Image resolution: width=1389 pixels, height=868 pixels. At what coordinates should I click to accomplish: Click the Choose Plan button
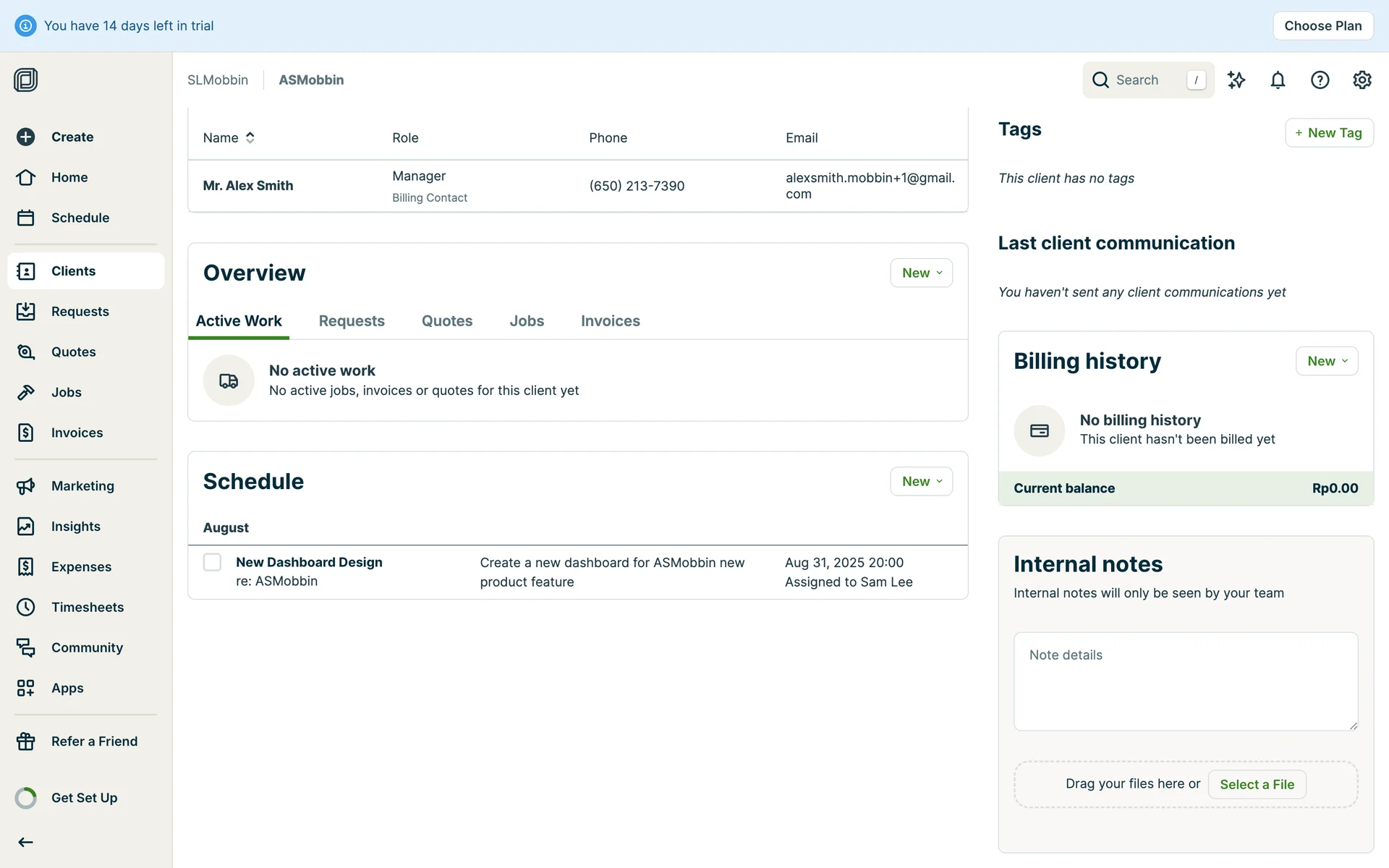[1322, 26]
